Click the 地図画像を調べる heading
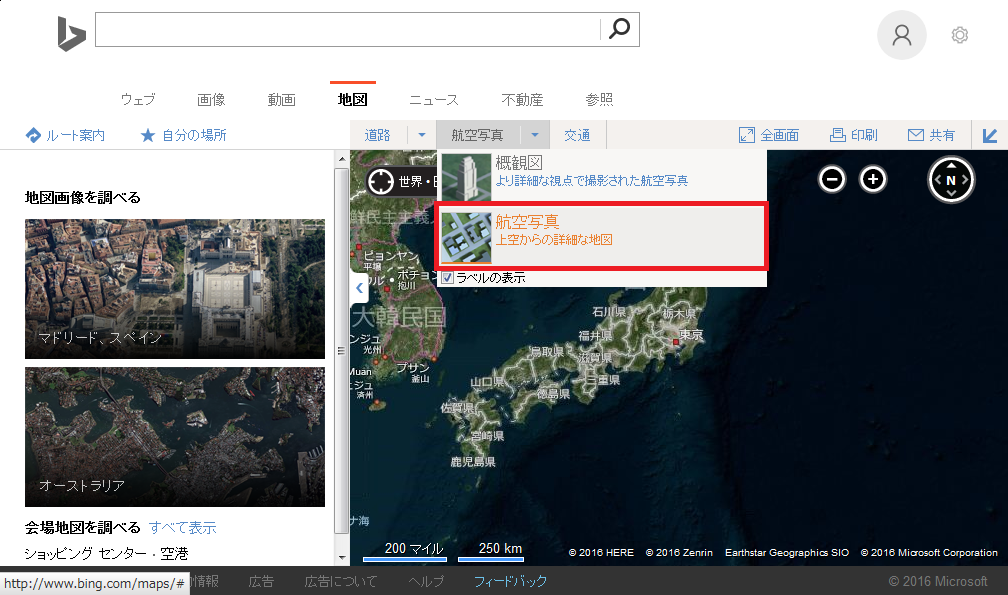The height and width of the screenshot is (595, 1008). coord(82,197)
